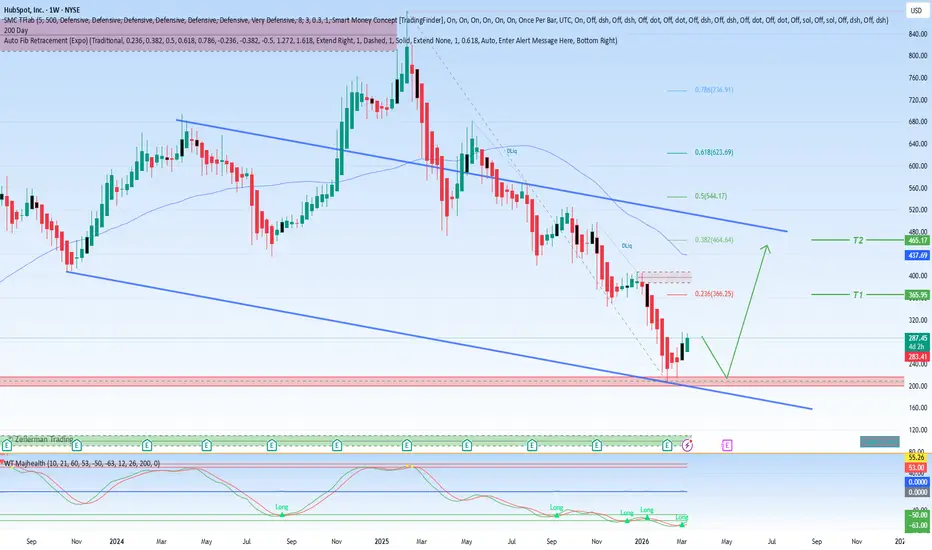Click the HubSpot, Inc. 1W NYSE title
Viewport: 932px width, 550px height.
point(42,10)
